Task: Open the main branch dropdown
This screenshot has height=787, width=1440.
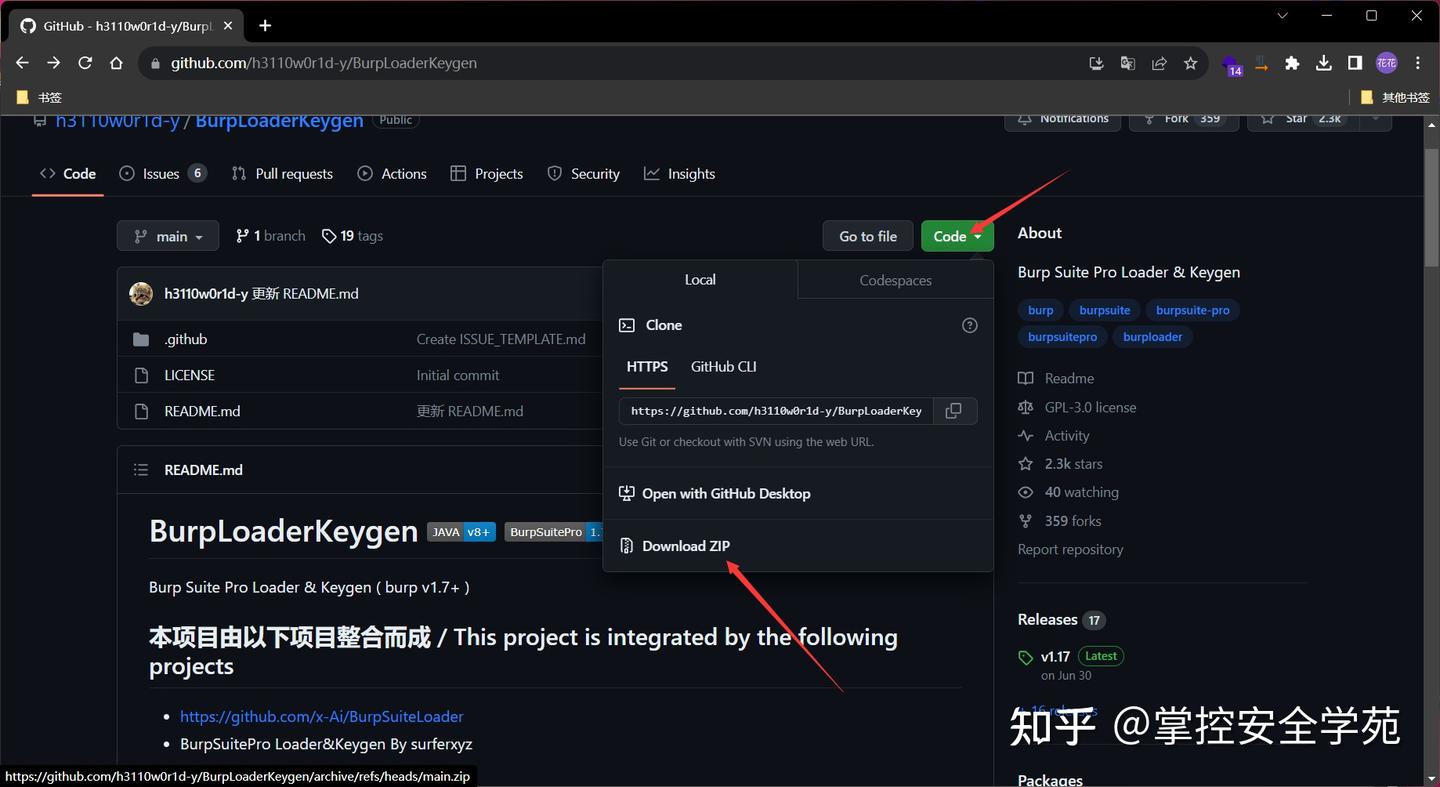Action: coord(168,236)
